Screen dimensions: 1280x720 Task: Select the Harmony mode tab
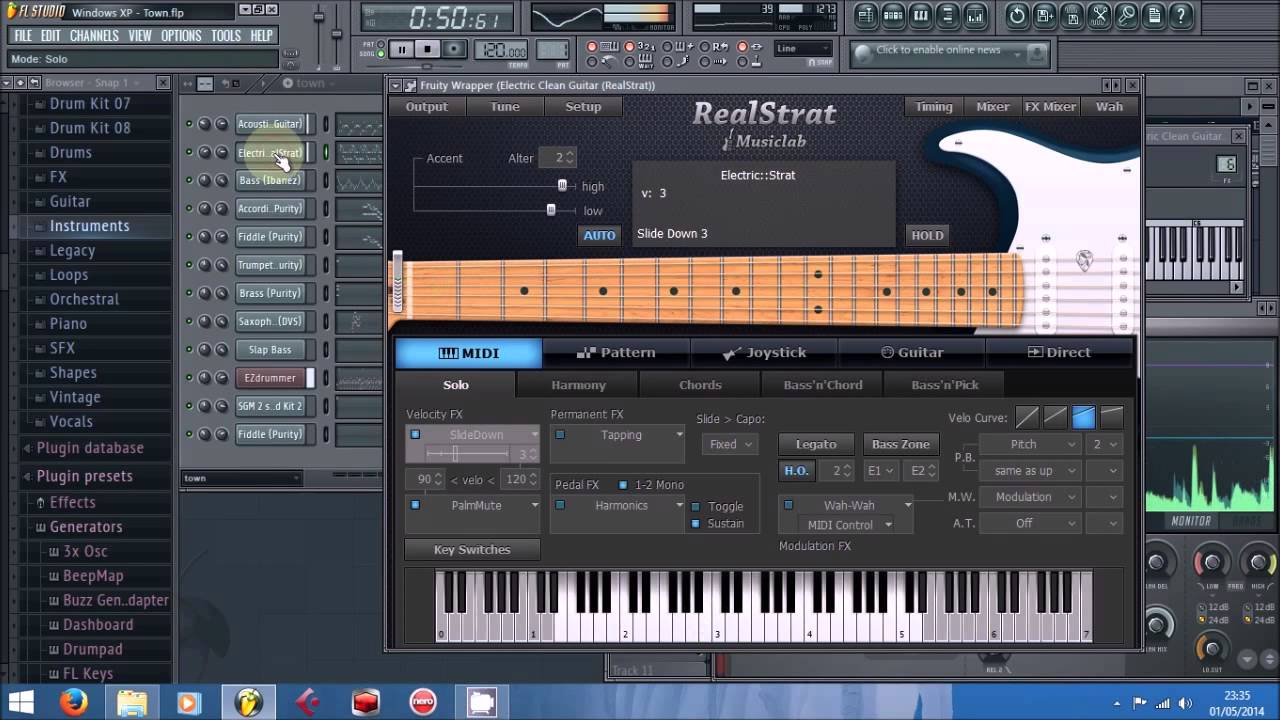[578, 385]
